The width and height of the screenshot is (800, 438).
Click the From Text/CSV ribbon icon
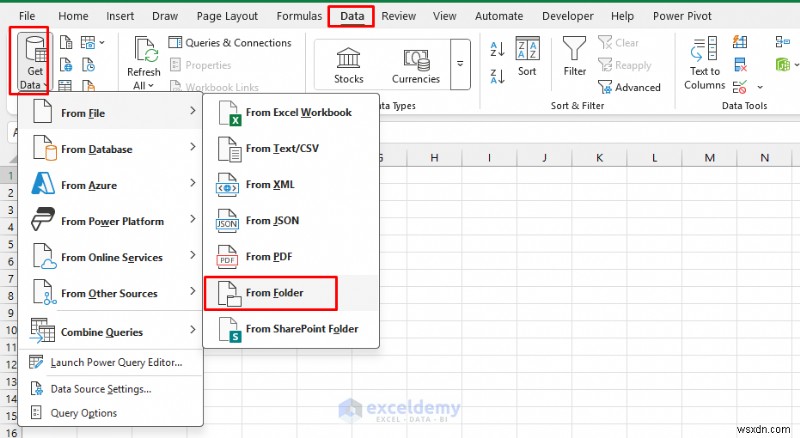coord(66,42)
